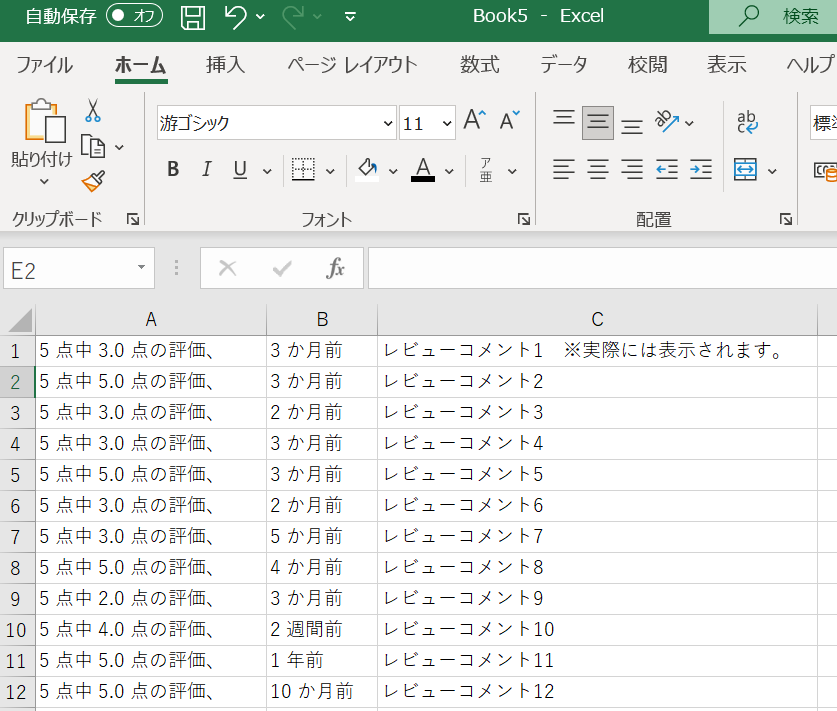The image size is (837, 711).
Task: Open the Borders dropdown arrow
Action: click(330, 171)
